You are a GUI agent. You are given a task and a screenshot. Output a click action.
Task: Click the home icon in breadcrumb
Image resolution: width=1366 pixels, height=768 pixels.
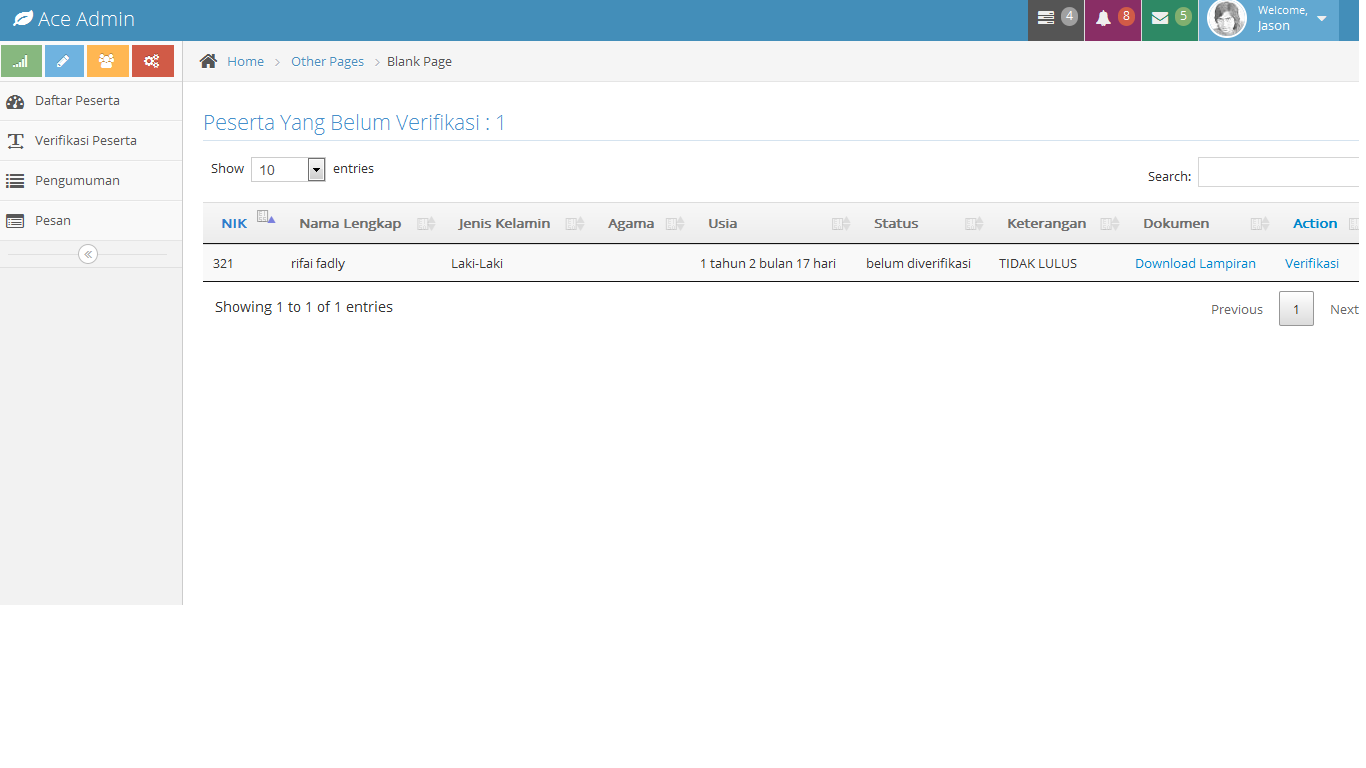[x=208, y=61]
